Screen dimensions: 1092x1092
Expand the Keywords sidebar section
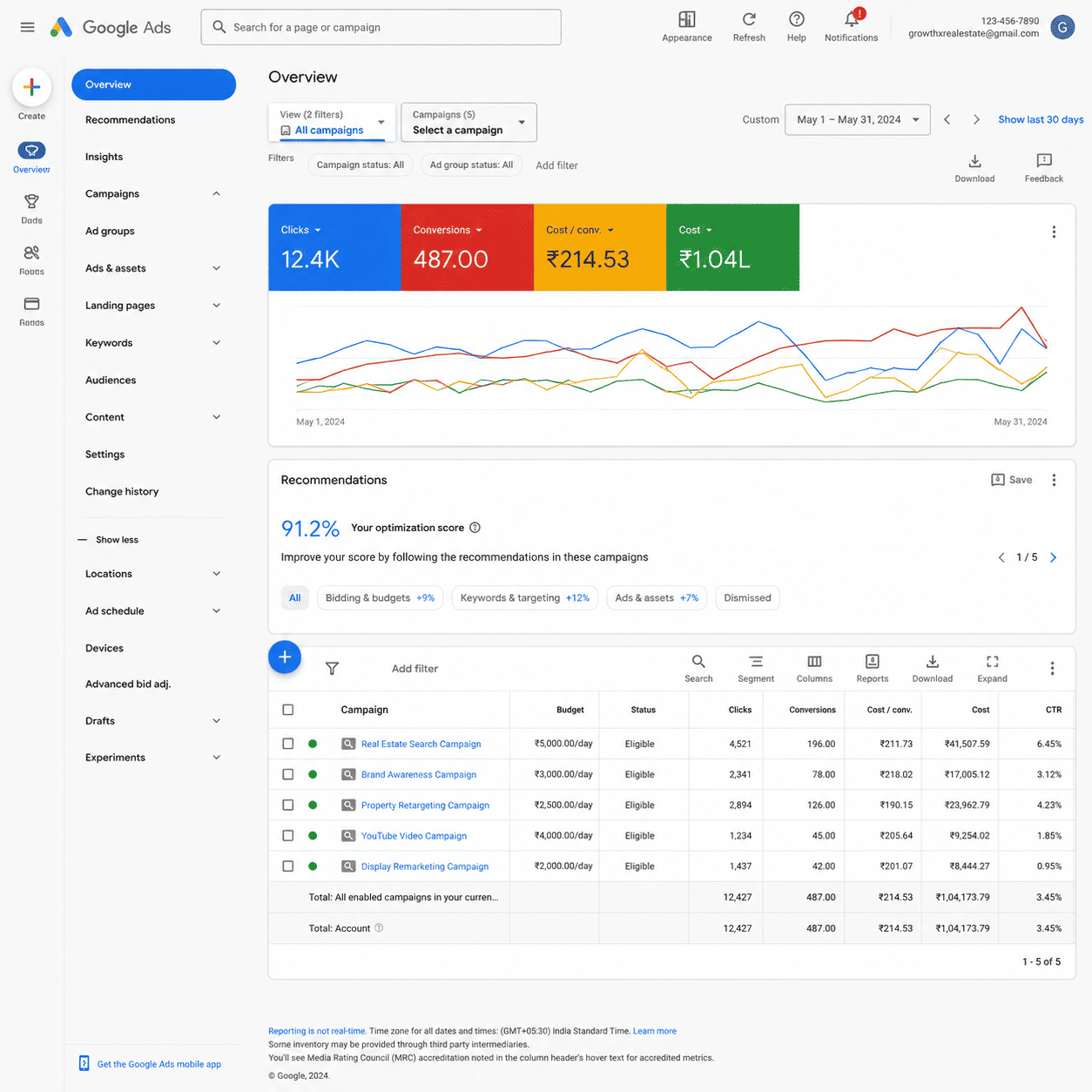[x=216, y=343]
